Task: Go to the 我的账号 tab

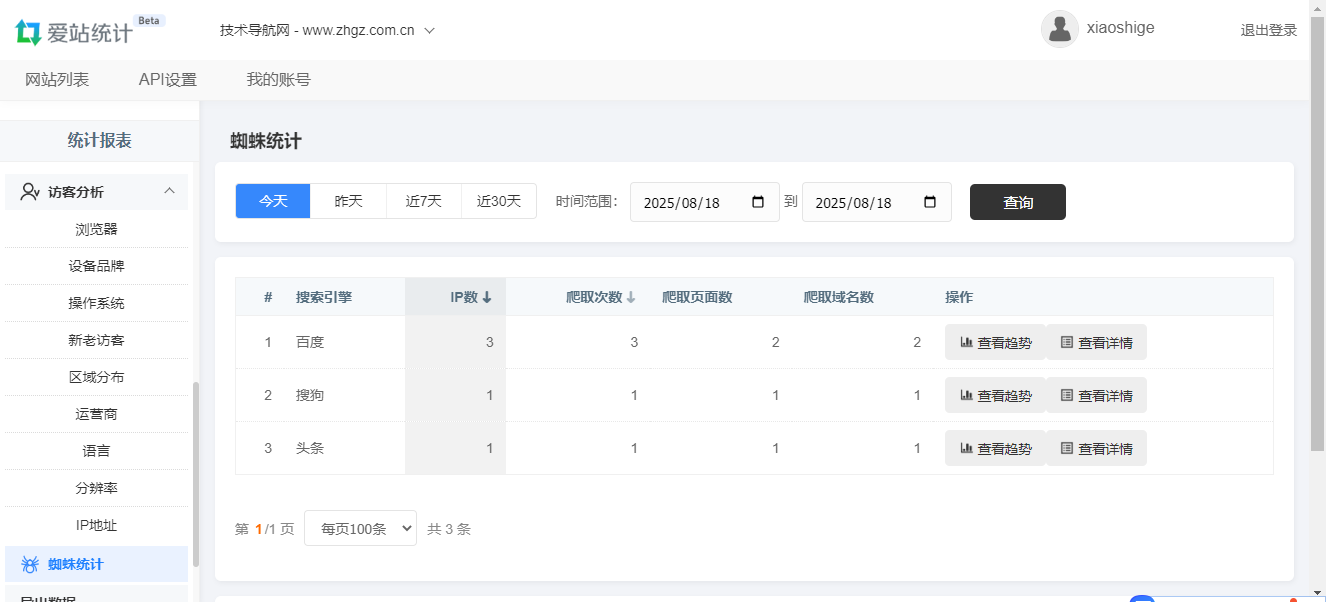Action: (278, 79)
